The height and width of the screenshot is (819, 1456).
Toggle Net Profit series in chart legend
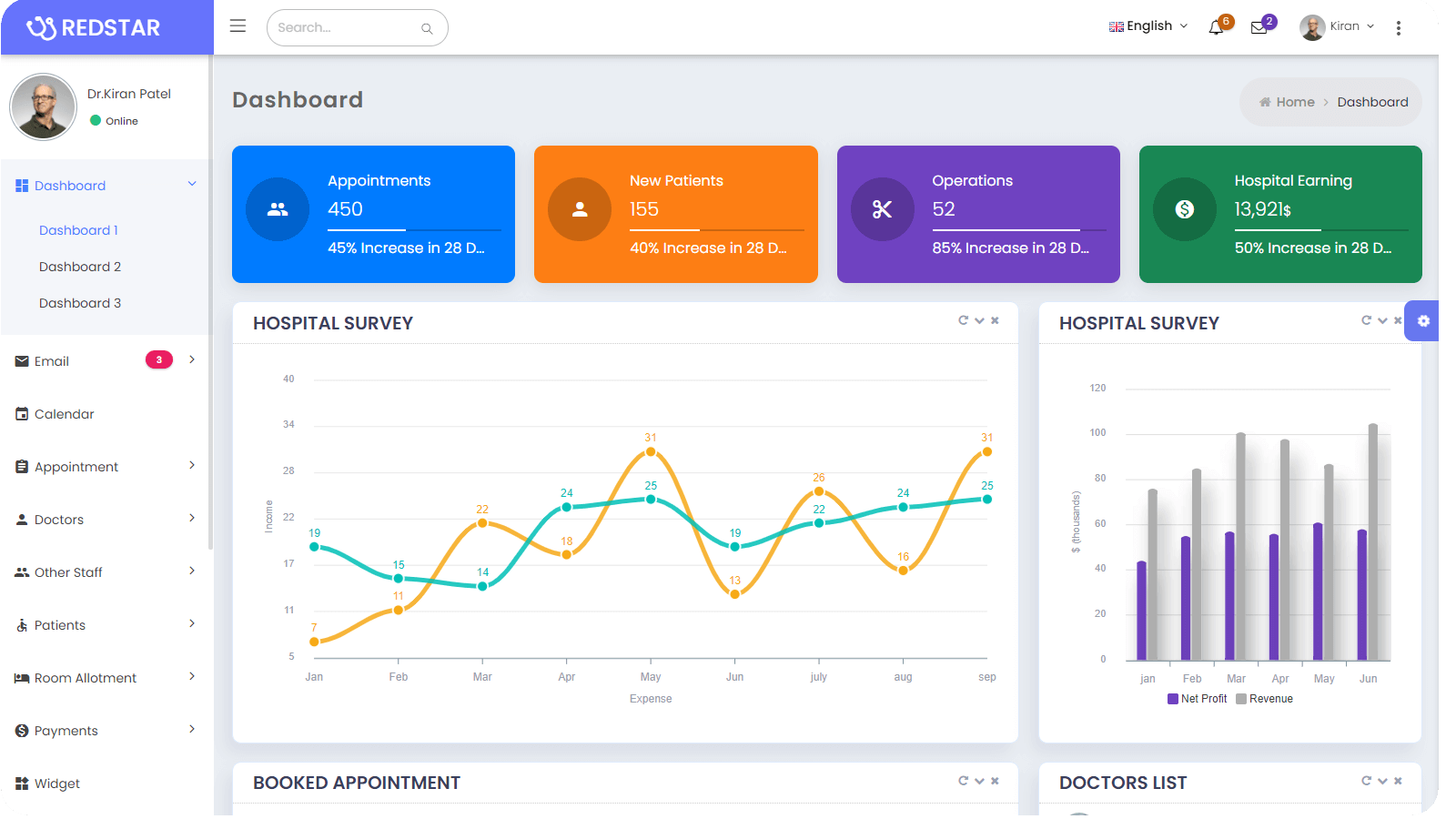[1197, 699]
